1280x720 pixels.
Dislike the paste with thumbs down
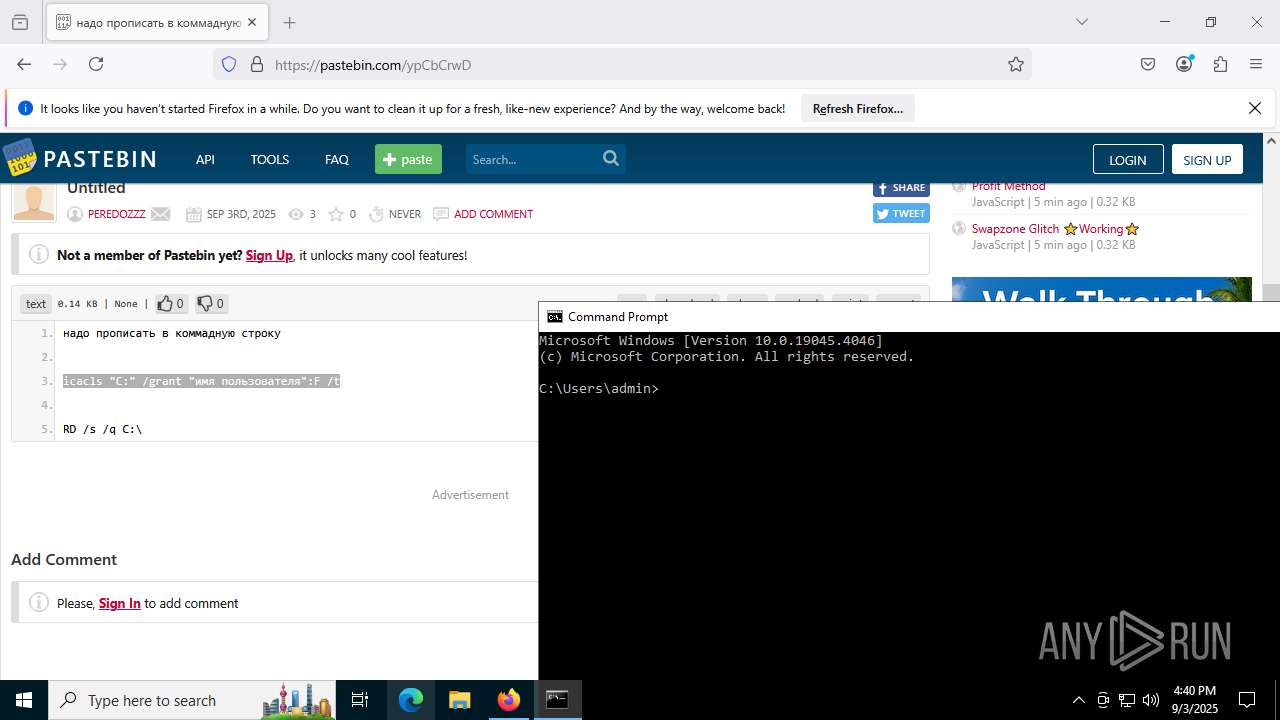tap(211, 303)
